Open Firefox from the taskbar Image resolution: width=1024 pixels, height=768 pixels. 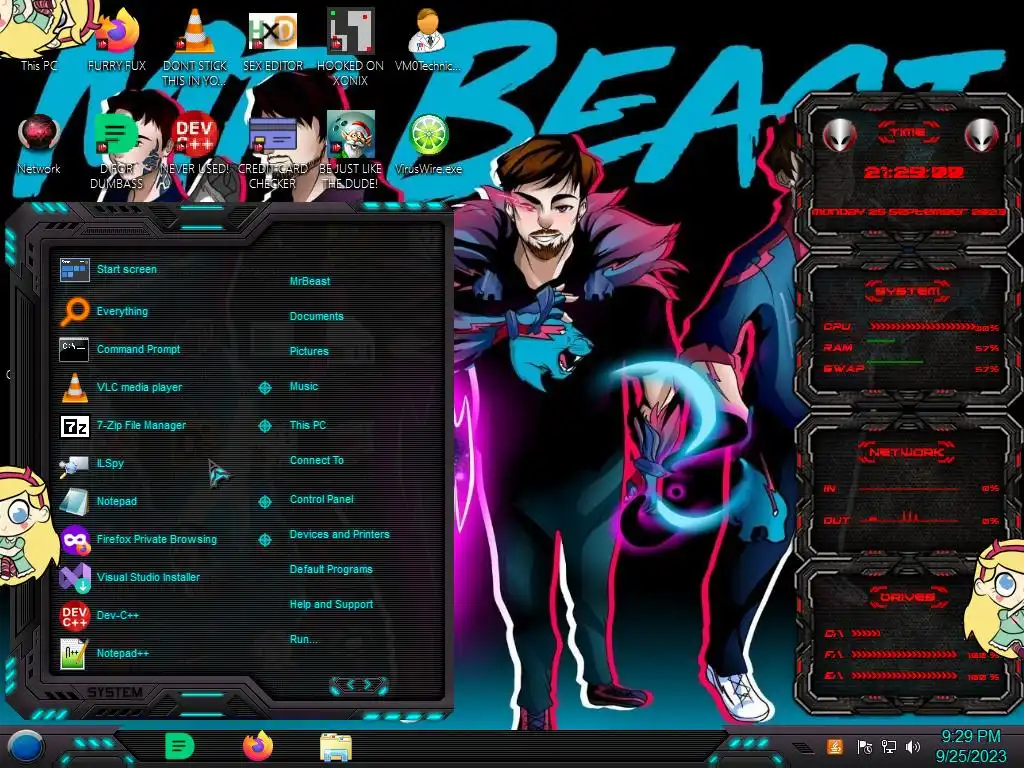258,746
